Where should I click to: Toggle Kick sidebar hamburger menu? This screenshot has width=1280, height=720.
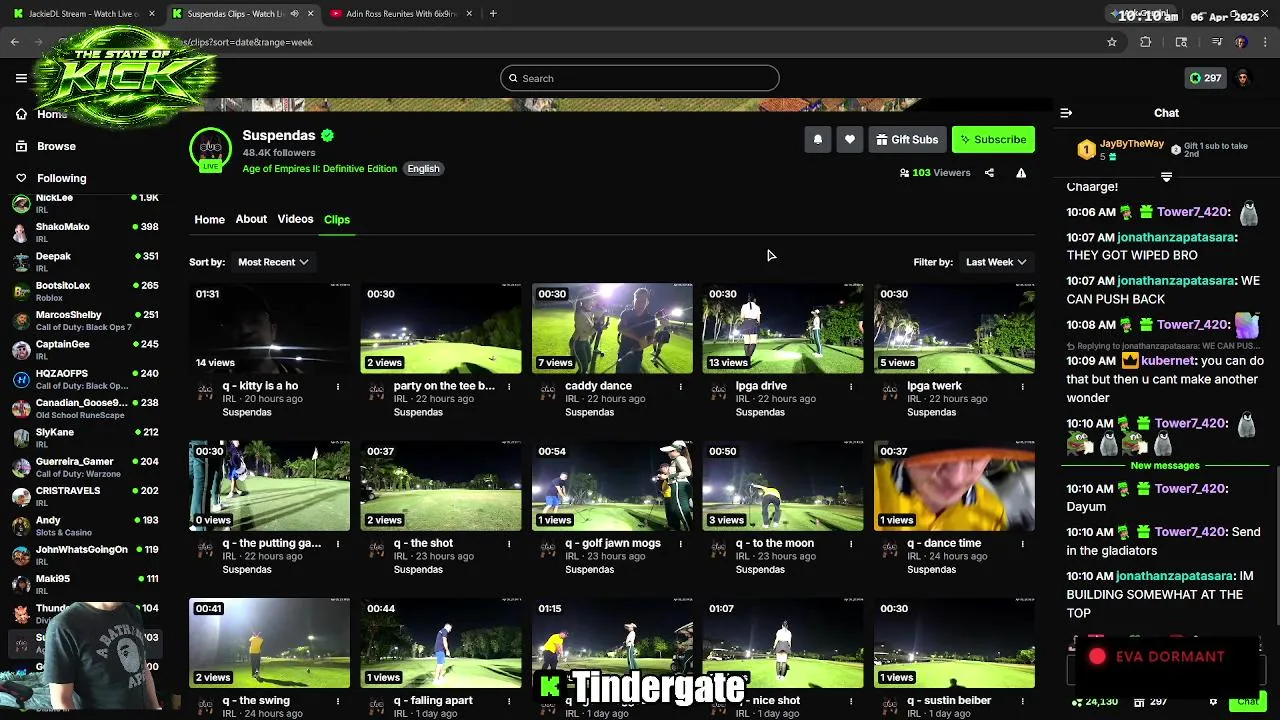(x=21, y=78)
